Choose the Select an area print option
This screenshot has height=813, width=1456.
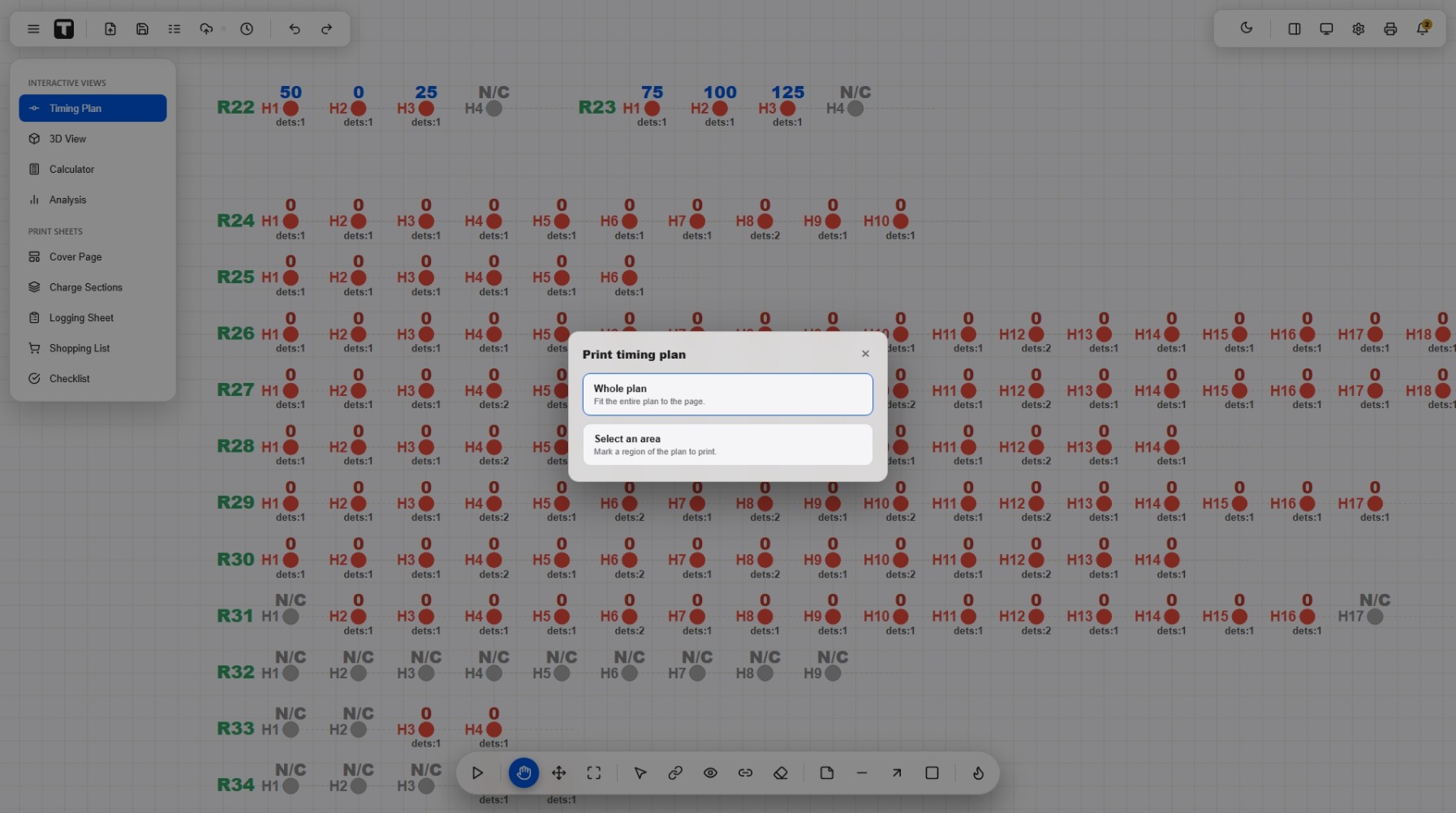(728, 445)
